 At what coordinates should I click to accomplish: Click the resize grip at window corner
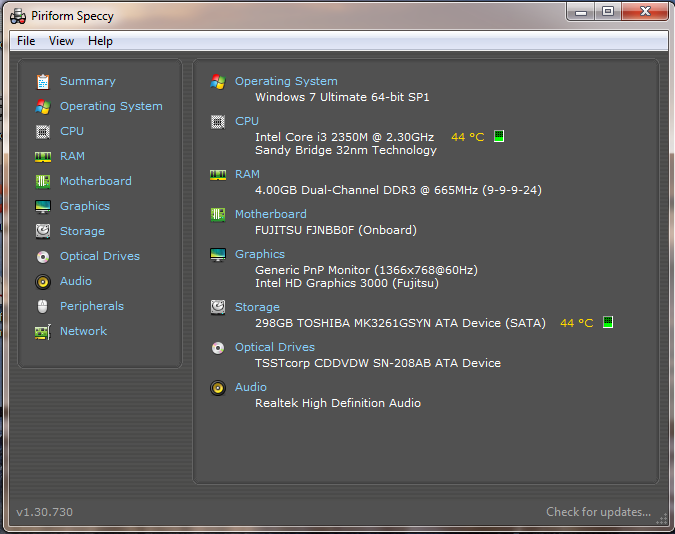pyautogui.click(x=661, y=519)
